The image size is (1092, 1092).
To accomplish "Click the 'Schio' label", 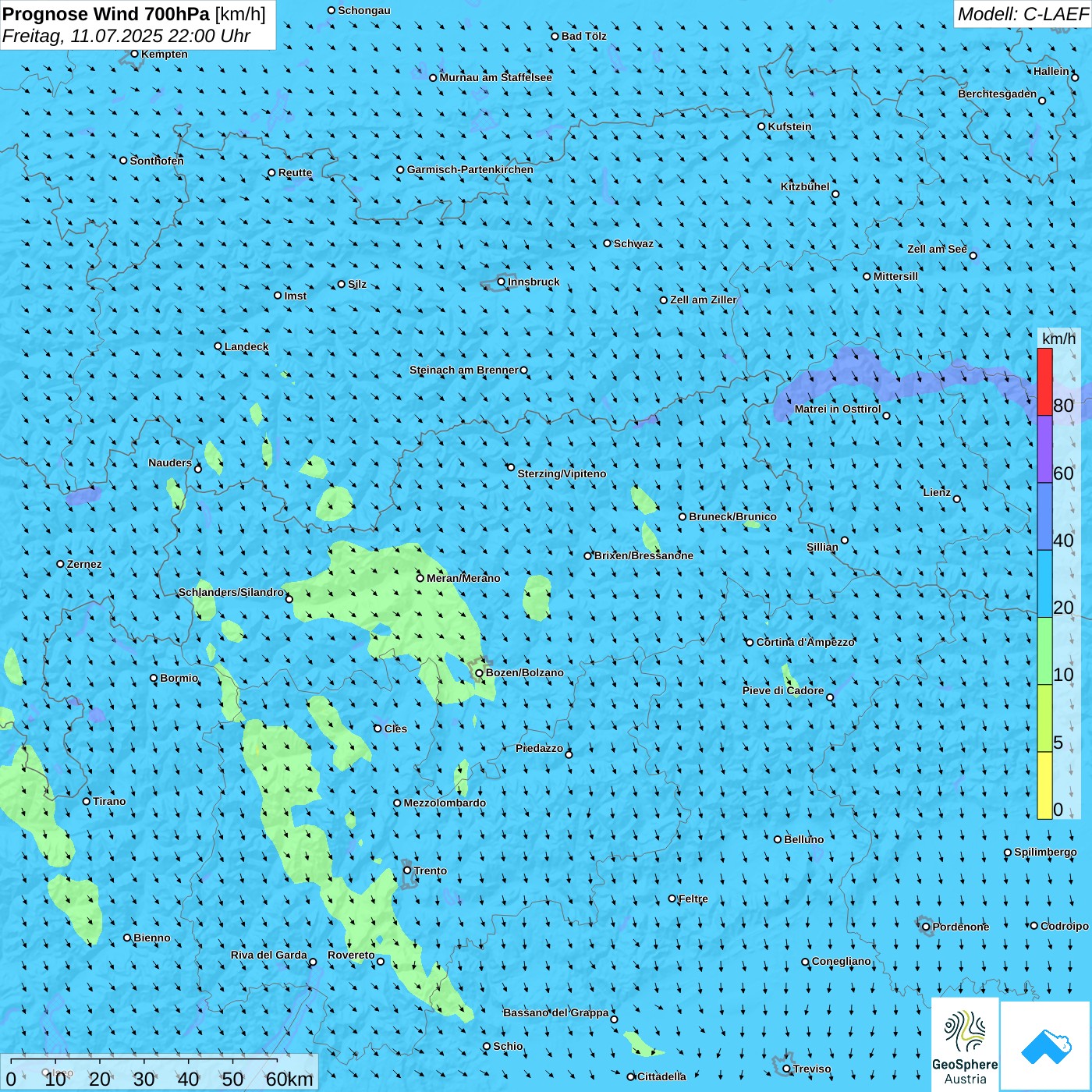I will pos(508,1046).
